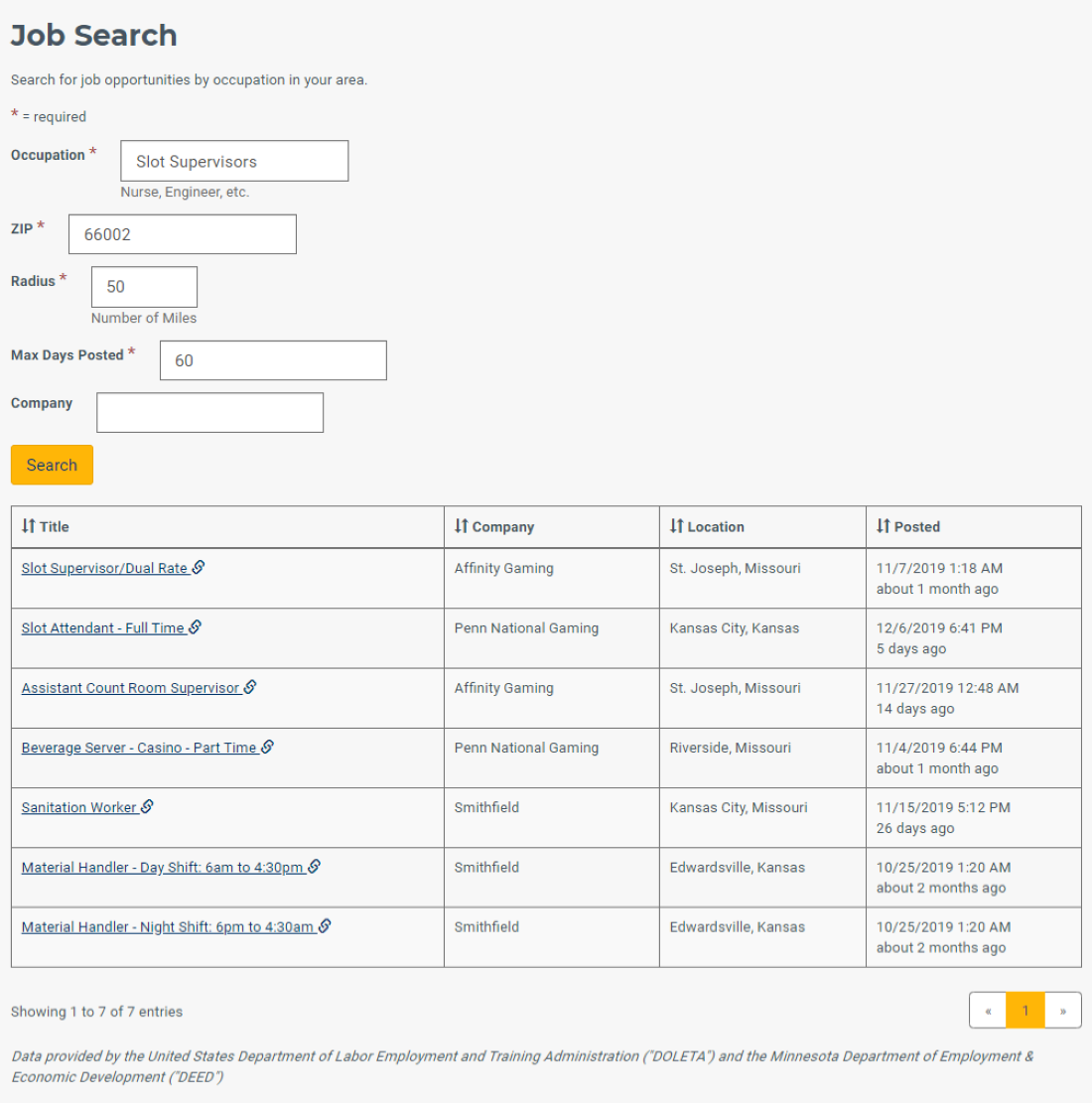Click the empty Company input field
The width and height of the screenshot is (1092, 1103).
[209, 413]
